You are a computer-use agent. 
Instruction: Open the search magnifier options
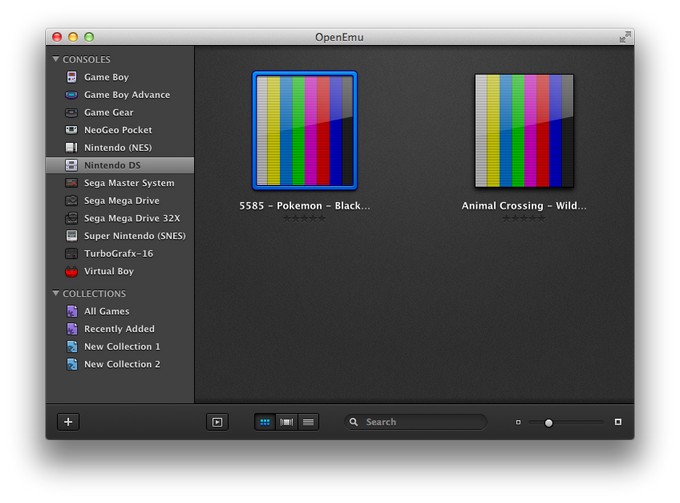coord(354,422)
